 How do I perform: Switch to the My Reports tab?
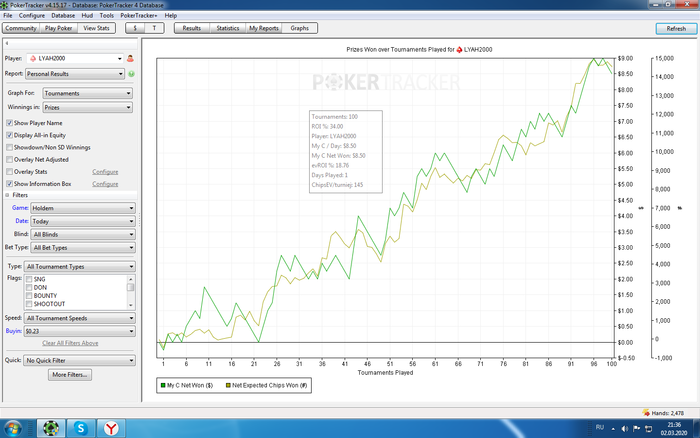tap(264, 28)
